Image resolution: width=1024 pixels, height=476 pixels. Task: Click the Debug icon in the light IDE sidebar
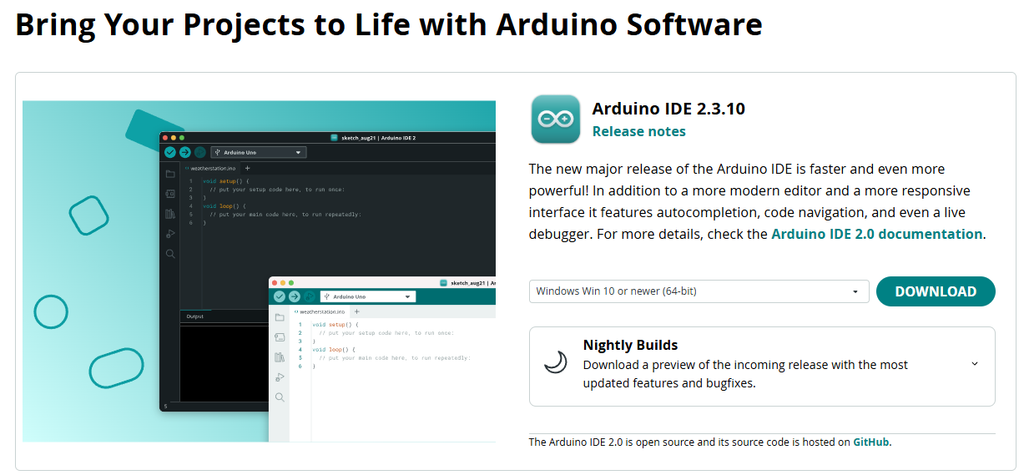(280, 377)
